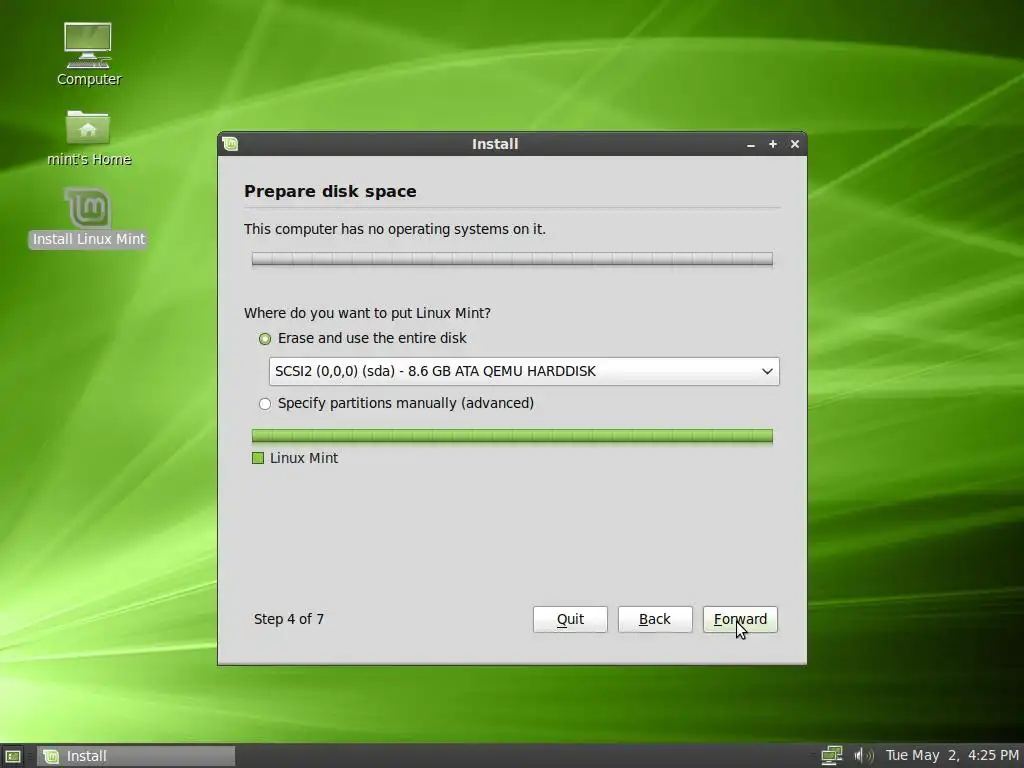The width and height of the screenshot is (1024, 768).
Task: Click the gray current disk layout bar
Action: click(512, 259)
